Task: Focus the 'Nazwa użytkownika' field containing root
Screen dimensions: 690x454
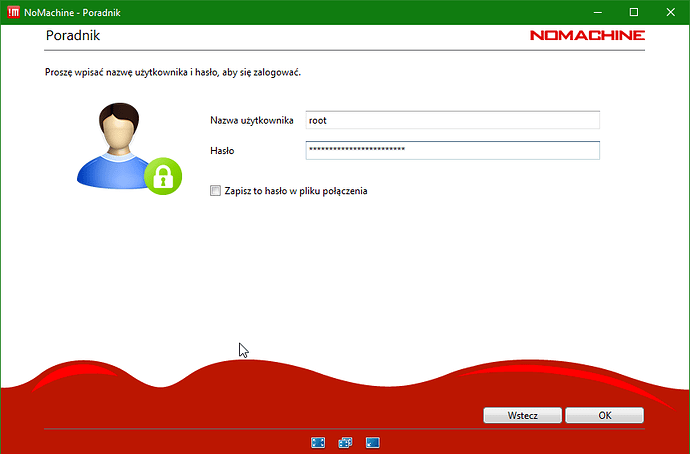Action: pyautogui.click(x=451, y=120)
